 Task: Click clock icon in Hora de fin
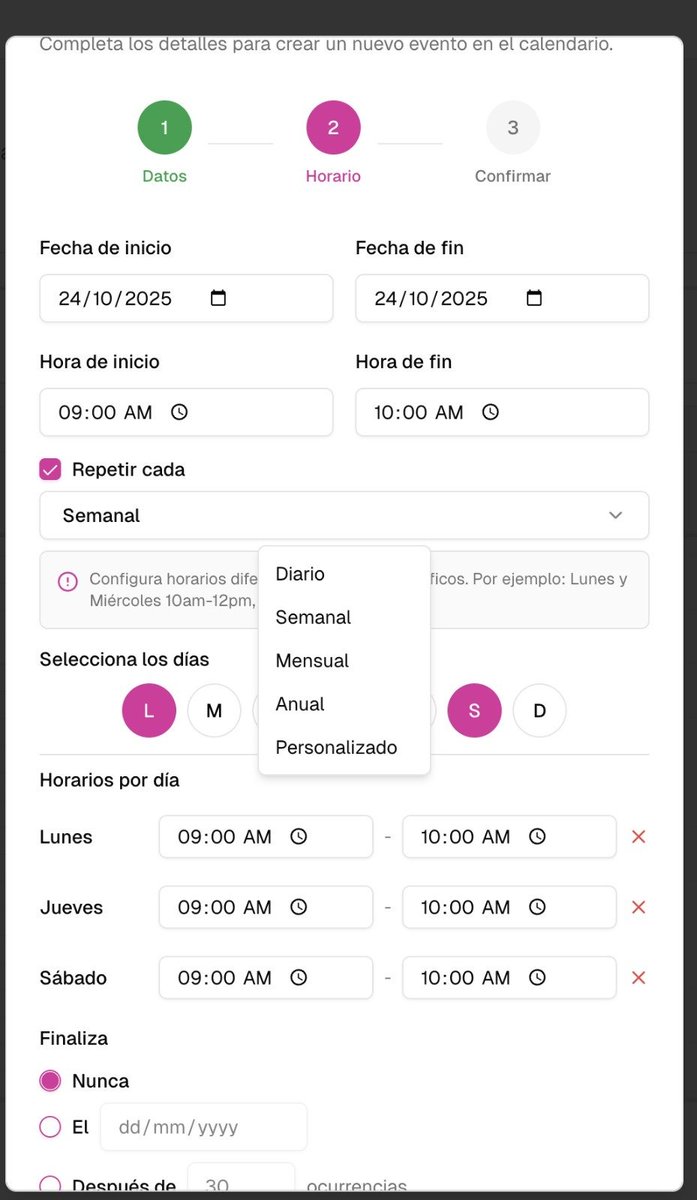[x=490, y=412]
